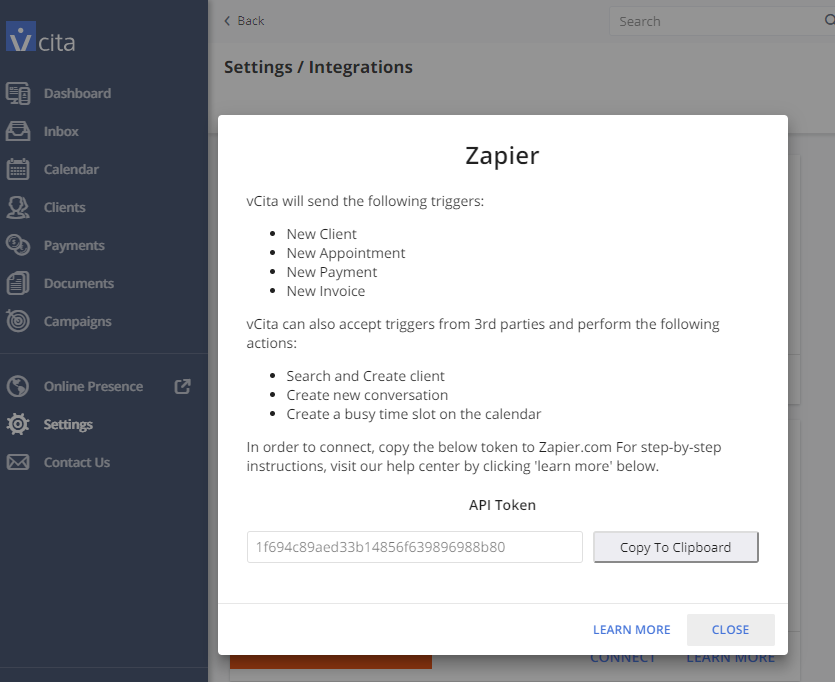The height and width of the screenshot is (682, 835).
Task: Go to the Calendar icon
Action: point(18,169)
